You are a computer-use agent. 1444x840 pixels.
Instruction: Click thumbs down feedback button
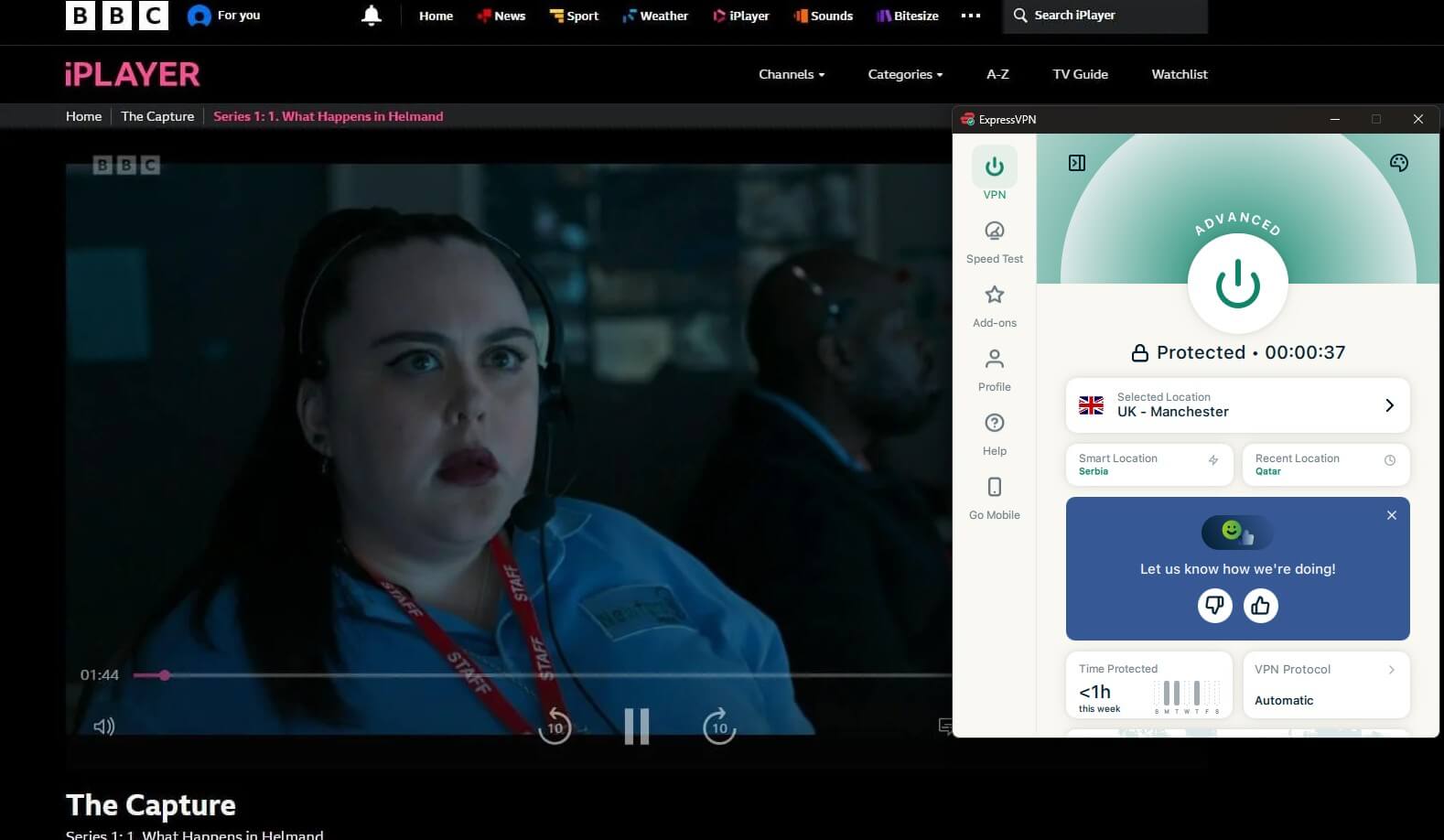[1215, 606]
